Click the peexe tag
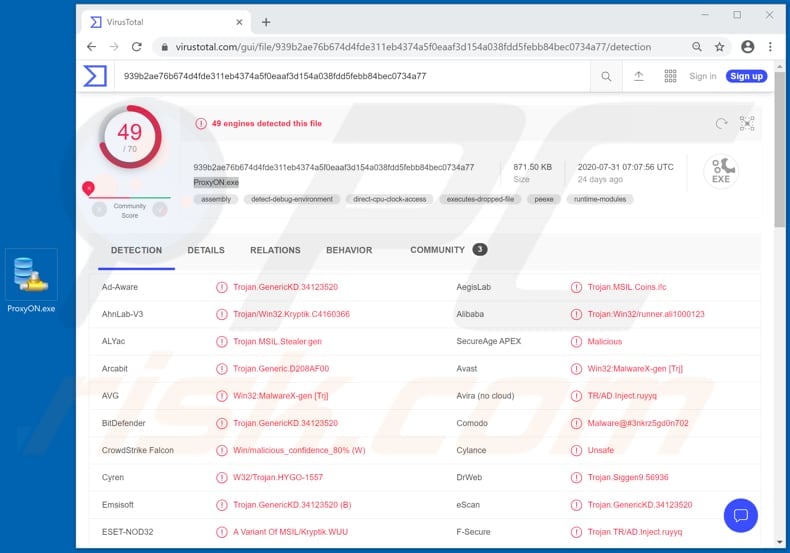The height and width of the screenshot is (553, 790). click(x=544, y=199)
